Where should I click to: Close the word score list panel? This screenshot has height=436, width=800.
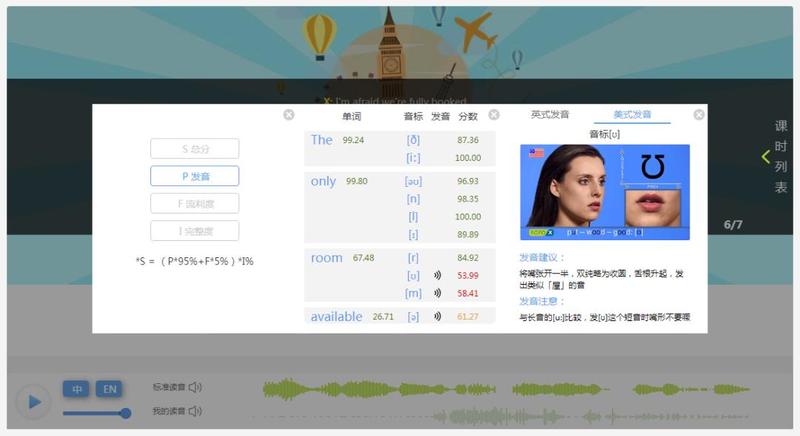pyautogui.click(x=493, y=115)
